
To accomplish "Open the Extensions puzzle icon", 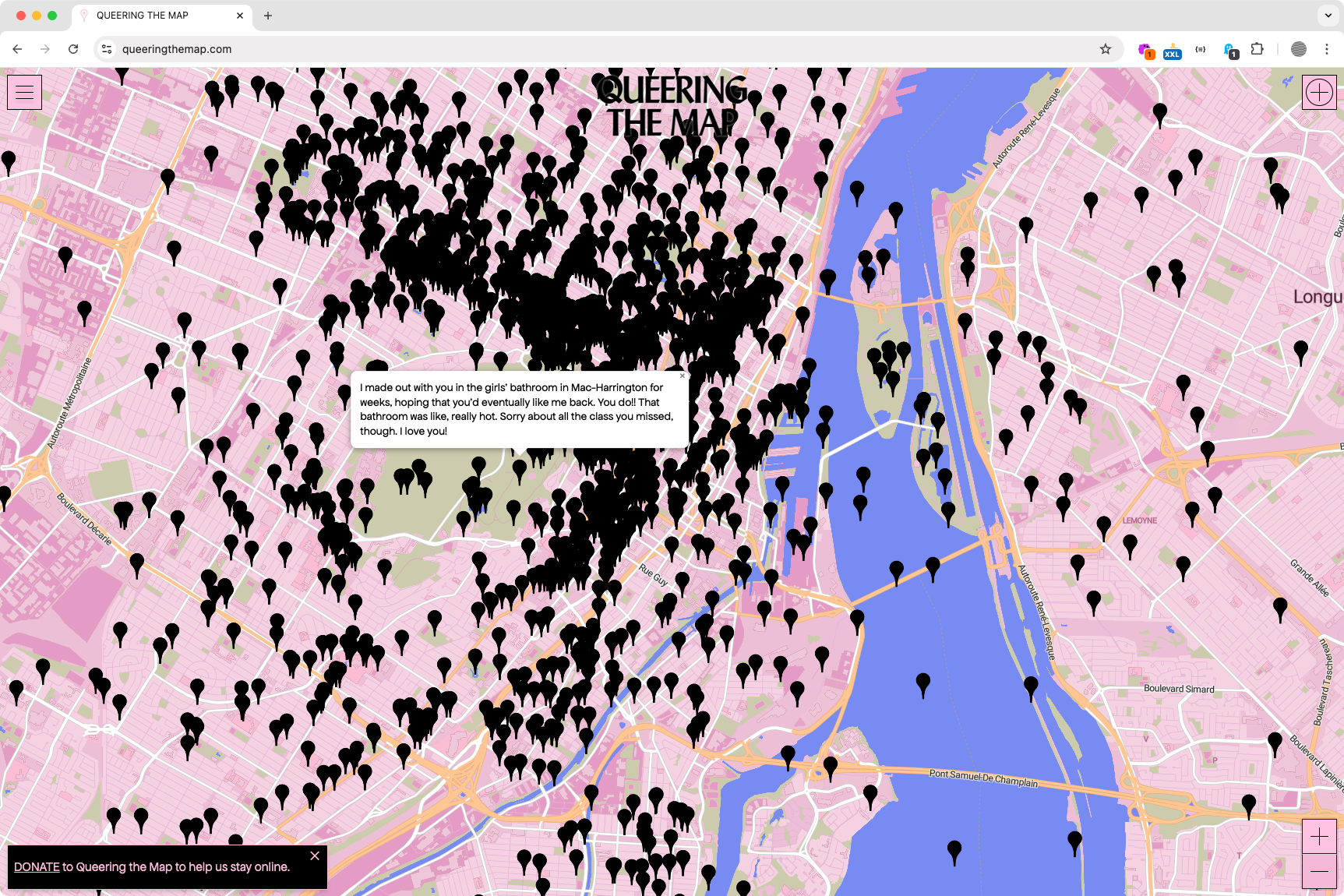I will (x=1257, y=49).
